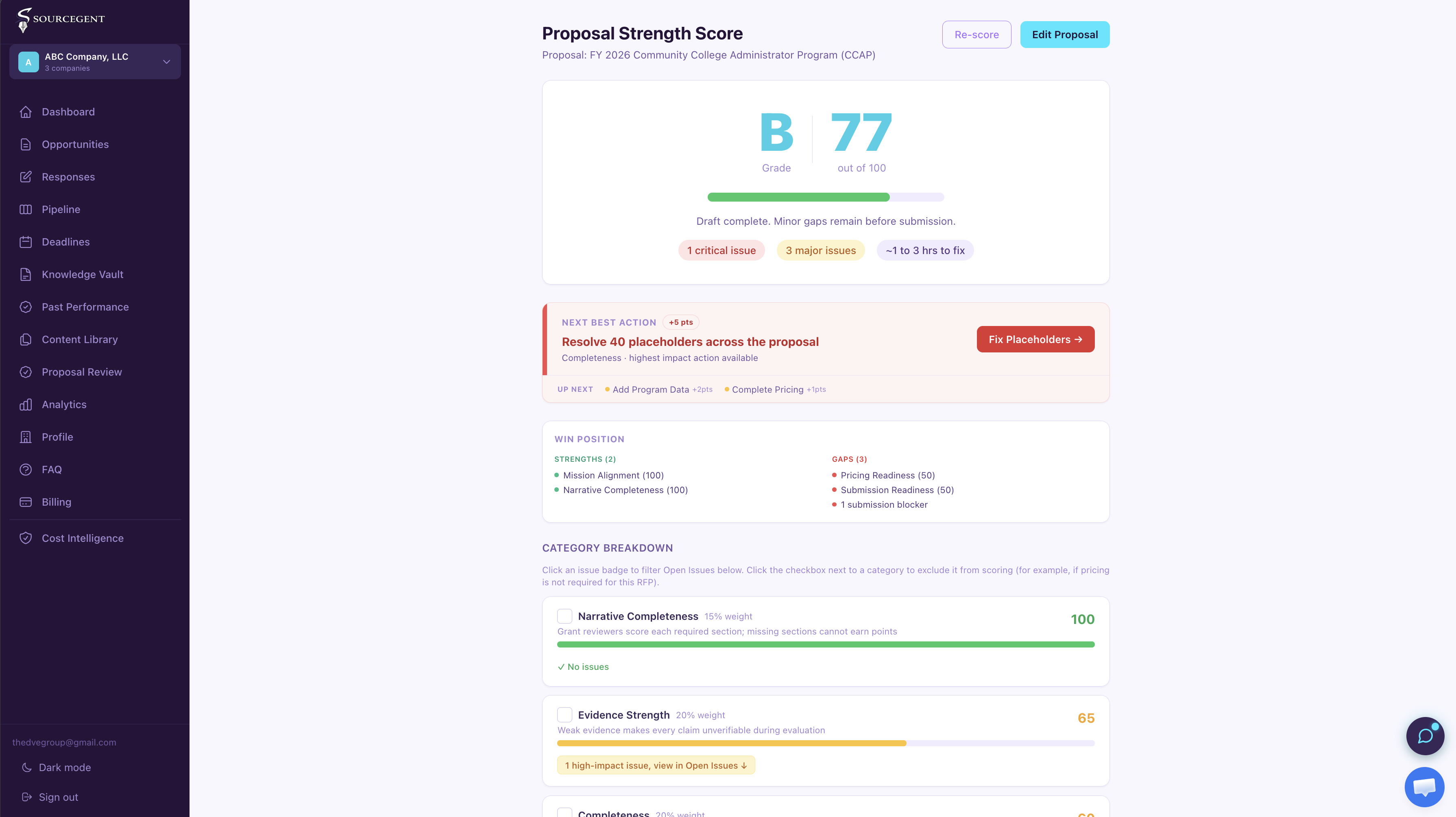Open Analytics in the sidebar
This screenshot has width=1456, height=817.
95,404
